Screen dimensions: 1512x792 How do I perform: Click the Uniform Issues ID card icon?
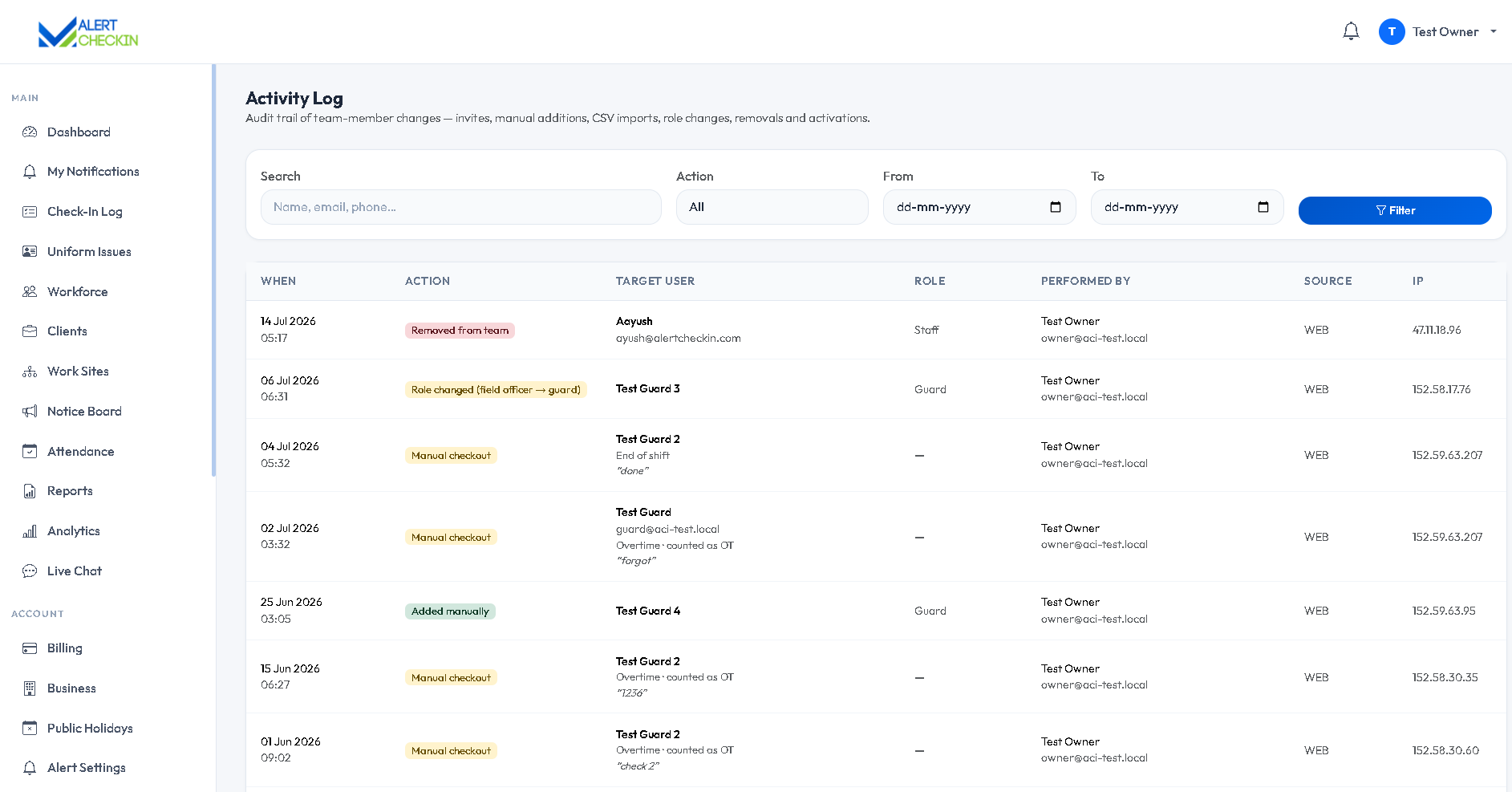[30, 251]
